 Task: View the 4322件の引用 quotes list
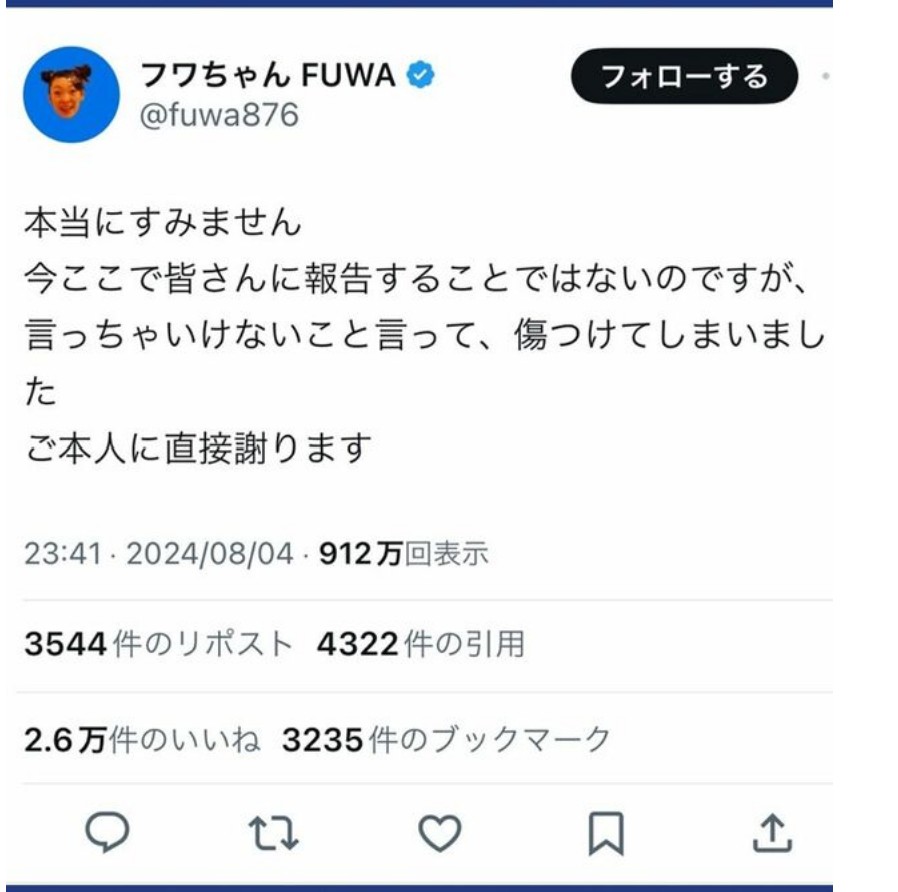[x=421, y=644]
